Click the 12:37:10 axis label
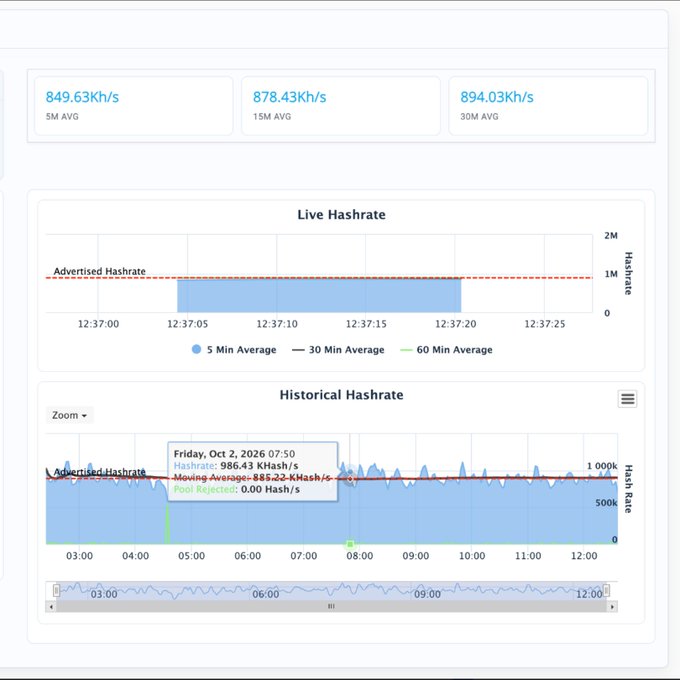This screenshot has height=680, width=680. [277, 324]
